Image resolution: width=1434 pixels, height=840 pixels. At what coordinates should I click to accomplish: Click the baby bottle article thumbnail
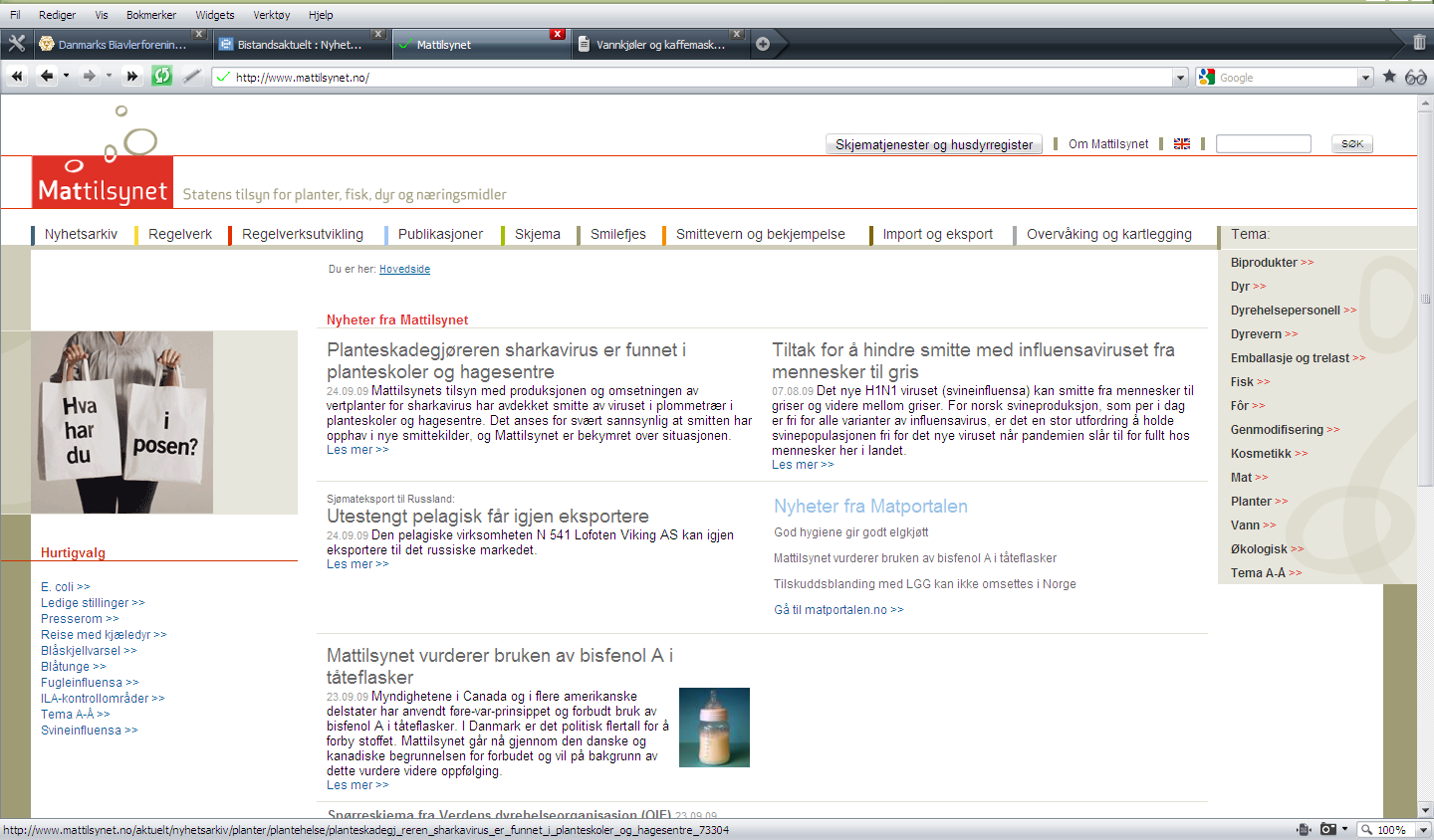(714, 728)
